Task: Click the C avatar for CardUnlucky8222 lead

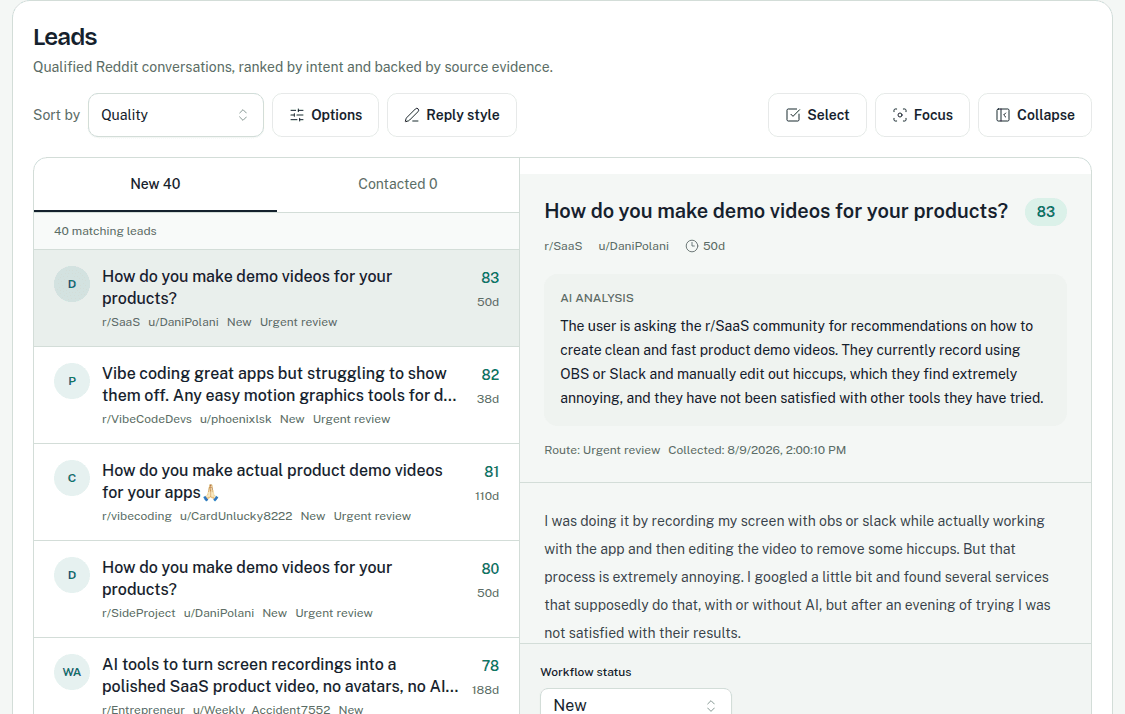Action: (x=72, y=478)
